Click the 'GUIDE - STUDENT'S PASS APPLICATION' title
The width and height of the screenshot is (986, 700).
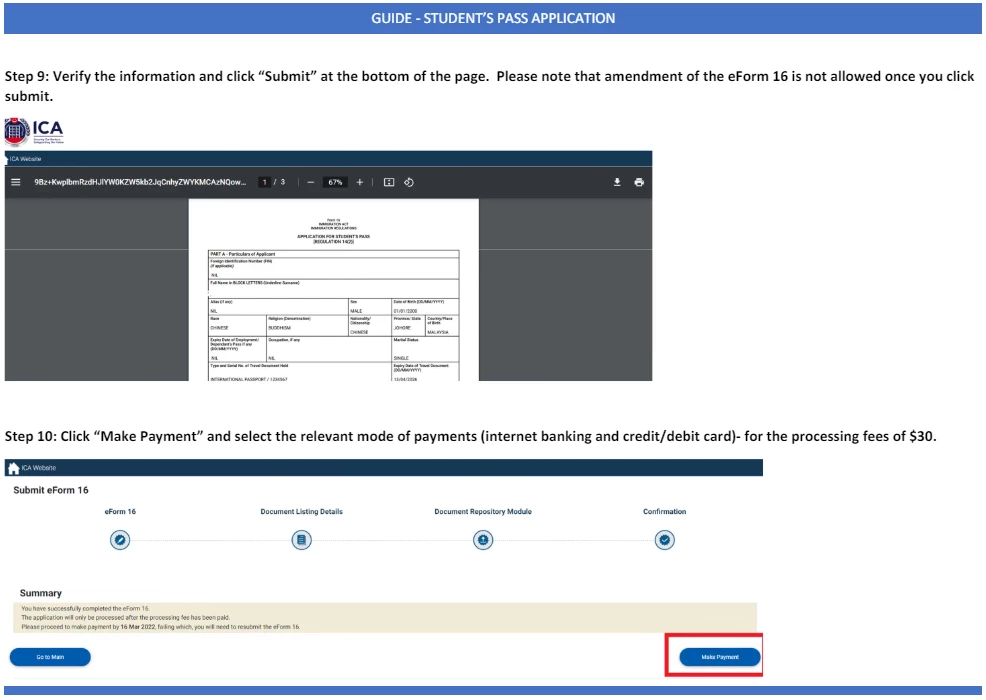point(493,18)
